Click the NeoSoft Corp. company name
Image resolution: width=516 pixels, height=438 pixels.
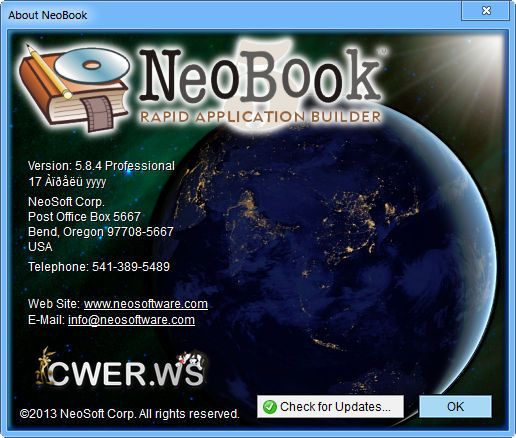[66, 202]
